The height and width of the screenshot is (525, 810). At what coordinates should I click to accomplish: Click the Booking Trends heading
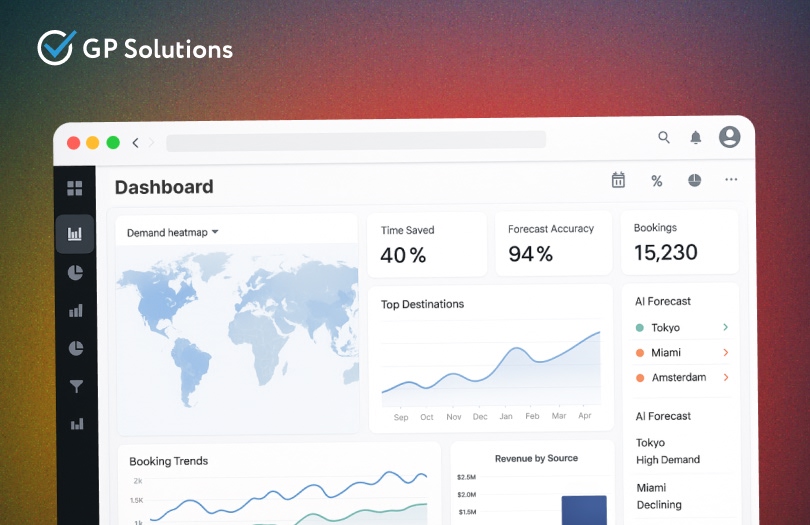click(x=168, y=461)
